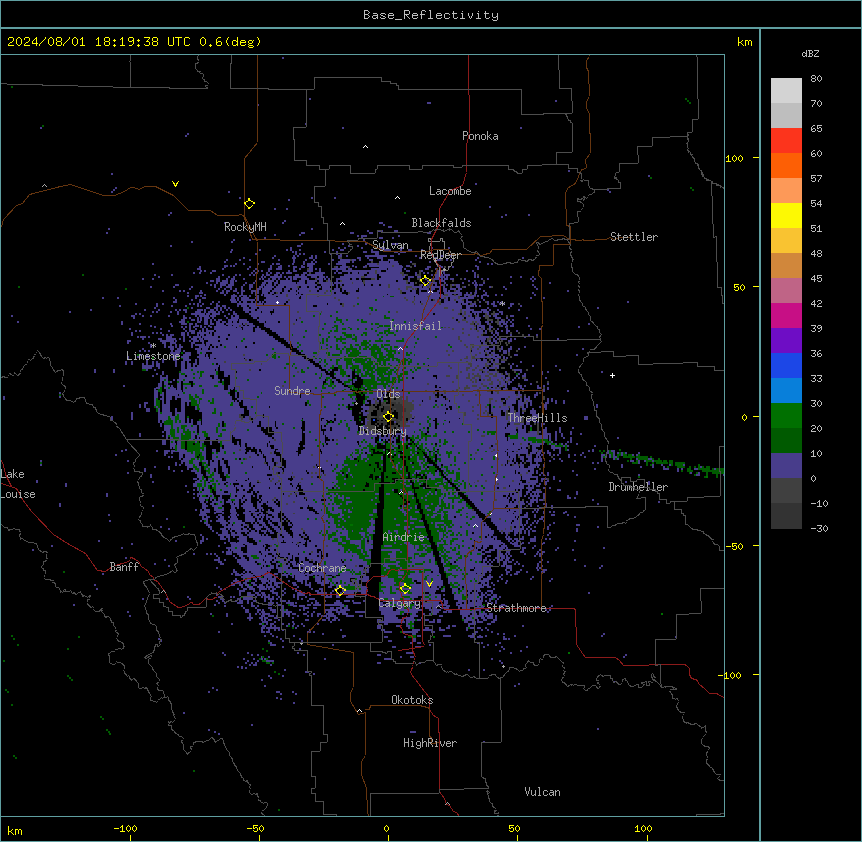862x842 pixels.
Task: Click the Airdrie city label
Action: coord(404,537)
